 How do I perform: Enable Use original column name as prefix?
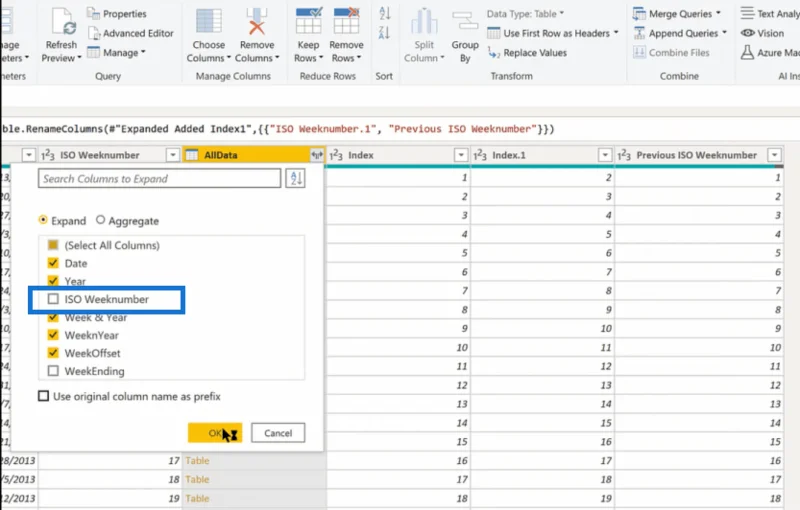44,396
